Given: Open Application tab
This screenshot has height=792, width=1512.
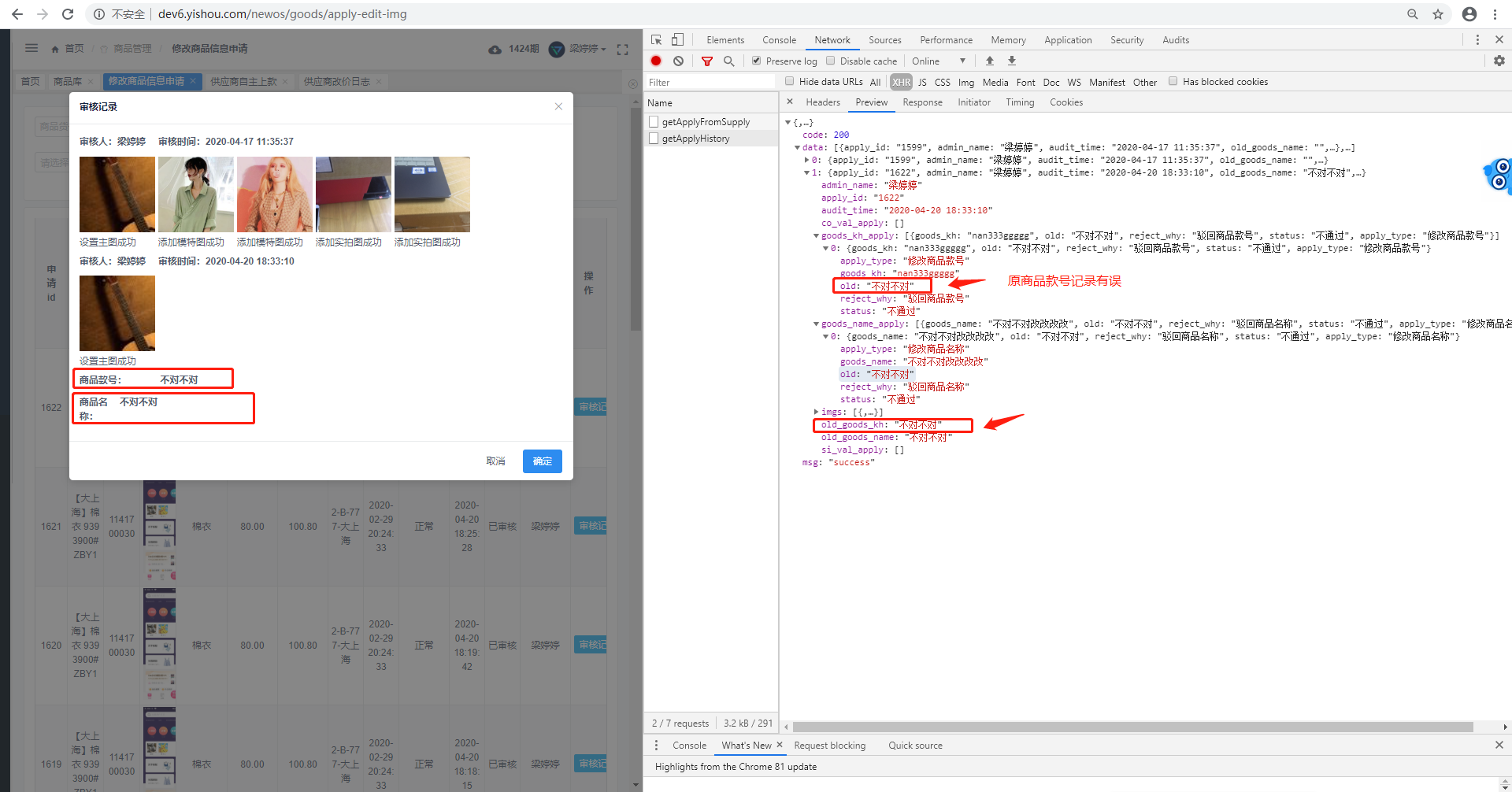Looking at the screenshot, I should (1068, 39).
